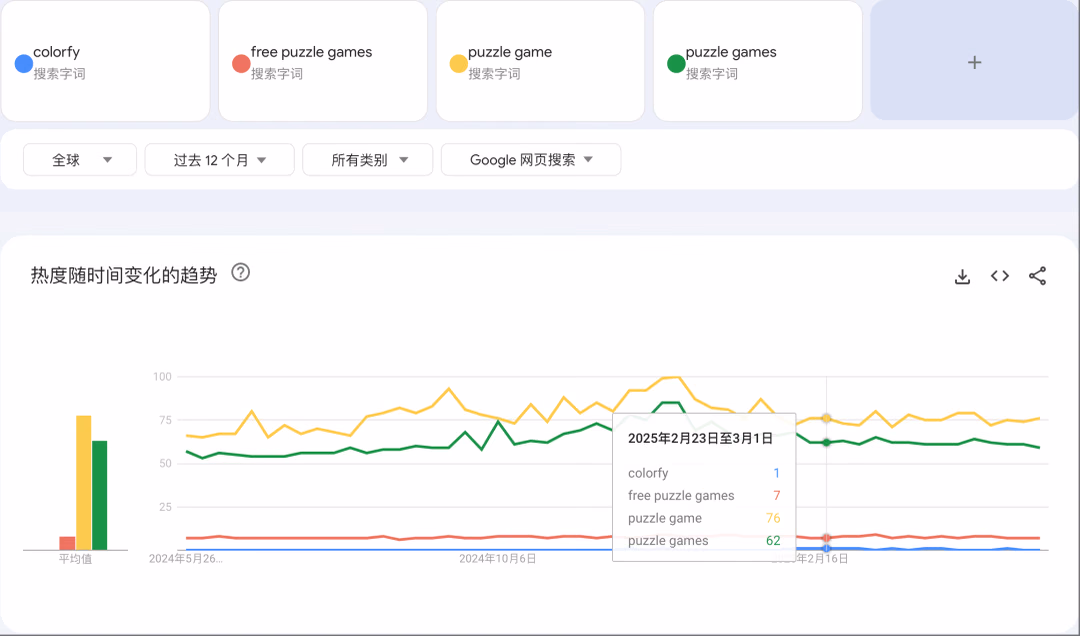Open the embed code icon
The image size is (1080, 636).
tap(999, 276)
